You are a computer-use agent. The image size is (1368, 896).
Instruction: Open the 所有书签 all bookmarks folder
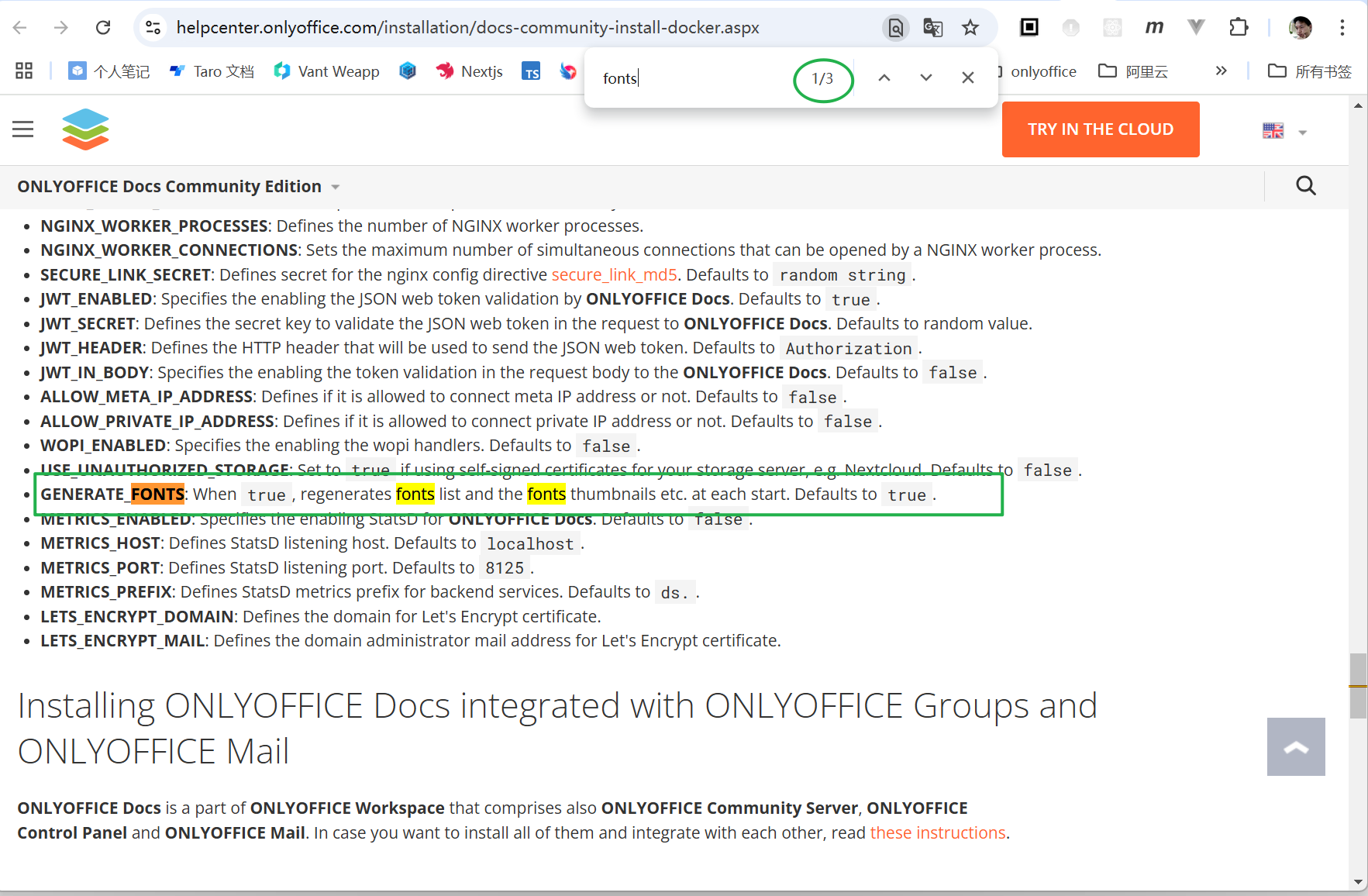1310,71
